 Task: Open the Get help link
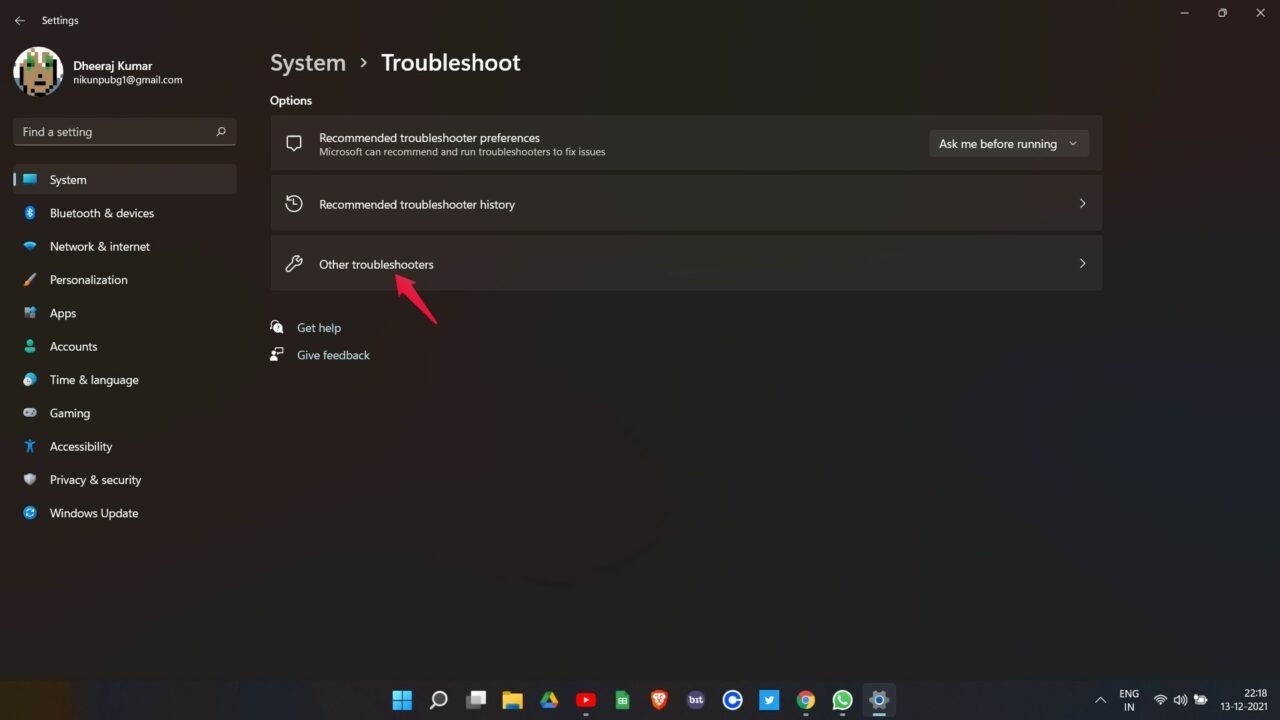(319, 328)
